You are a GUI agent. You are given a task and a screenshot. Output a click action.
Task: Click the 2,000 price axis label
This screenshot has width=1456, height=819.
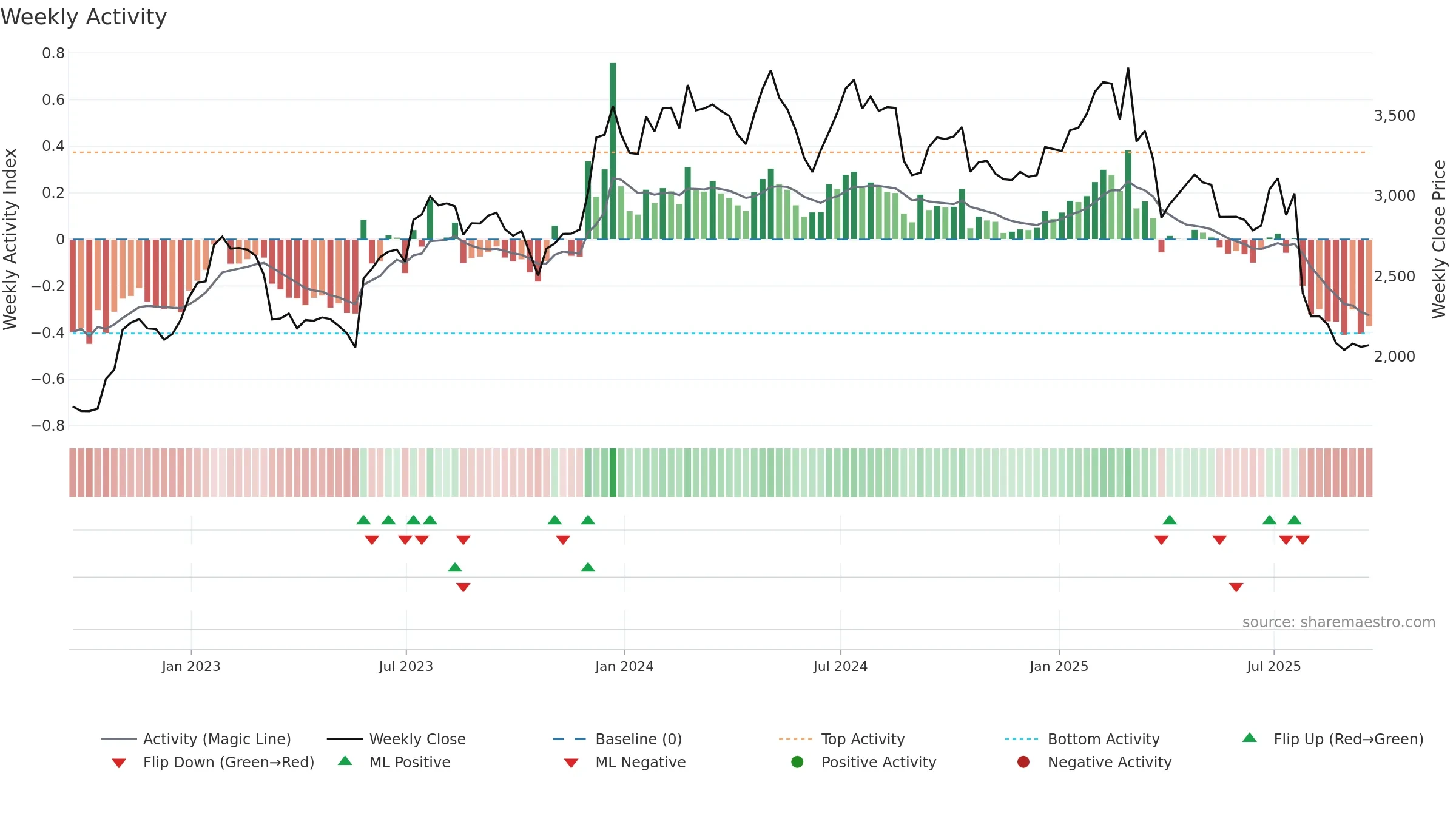pyautogui.click(x=1394, y=356)
